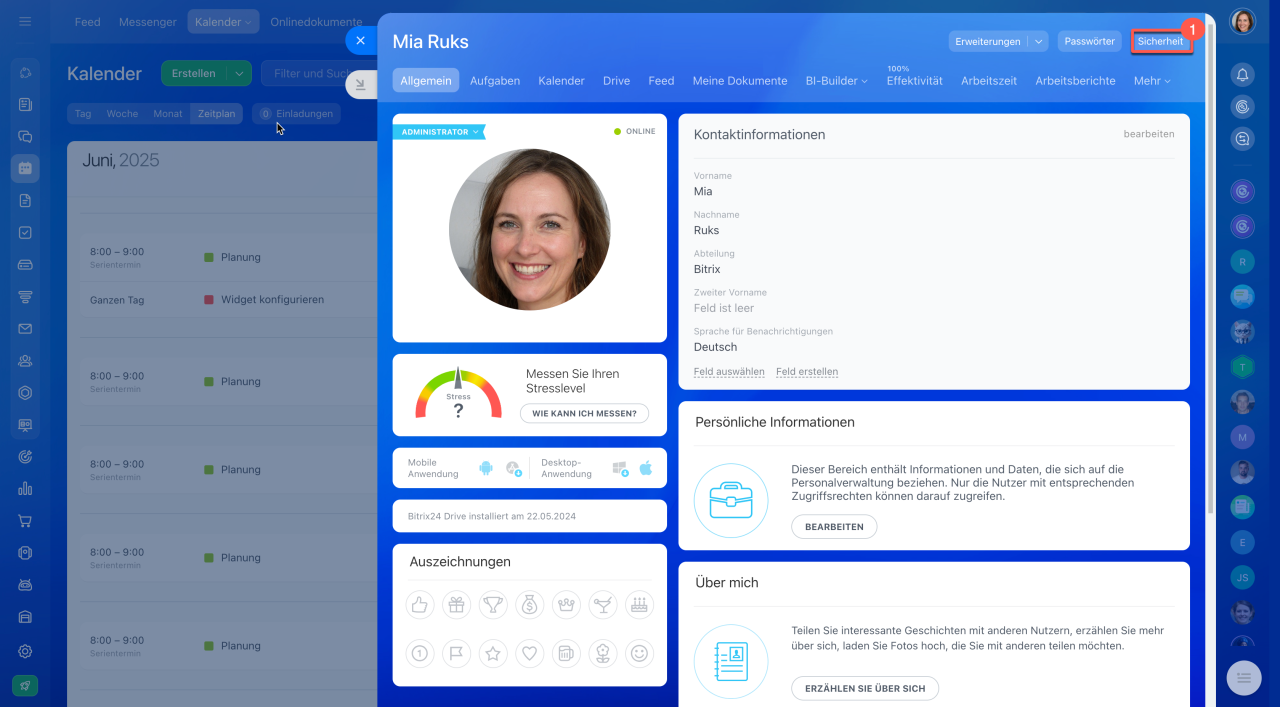Select the flower award badge
Viewport: 1280px width, 707px height.
pos(603,653)
